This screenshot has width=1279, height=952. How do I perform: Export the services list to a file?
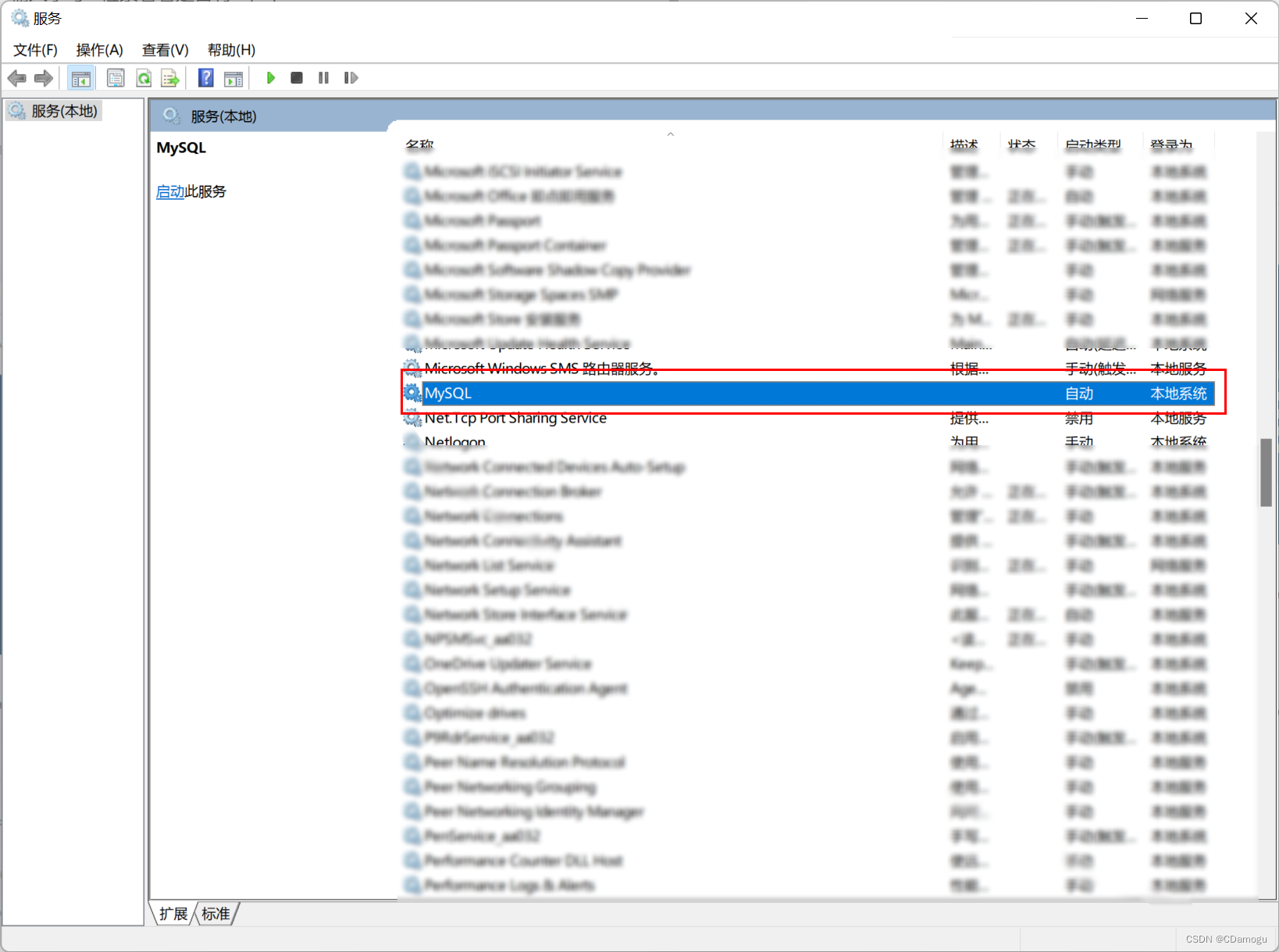[170, 77]
